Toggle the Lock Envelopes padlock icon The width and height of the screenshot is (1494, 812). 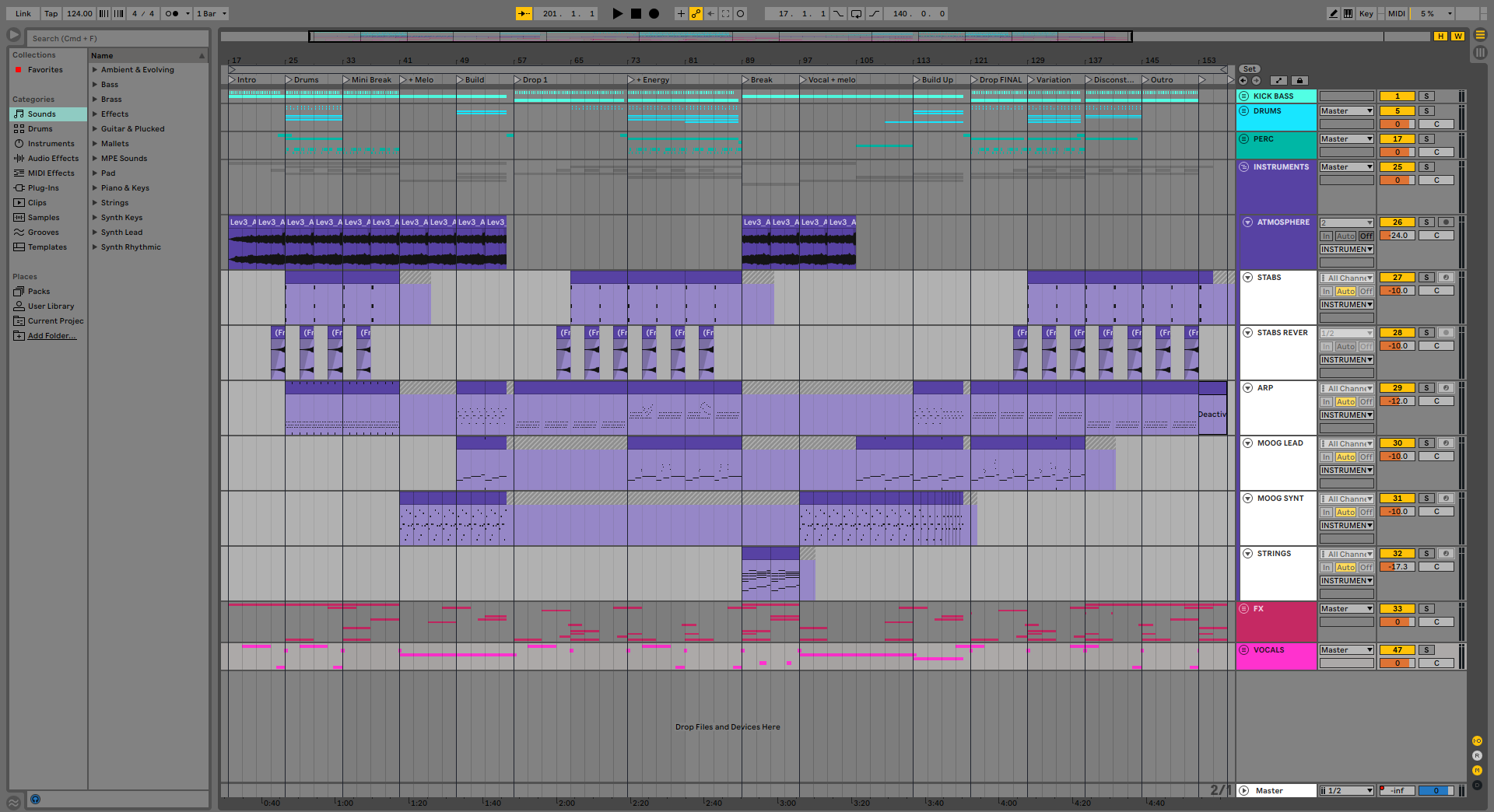pos(1299,80)
